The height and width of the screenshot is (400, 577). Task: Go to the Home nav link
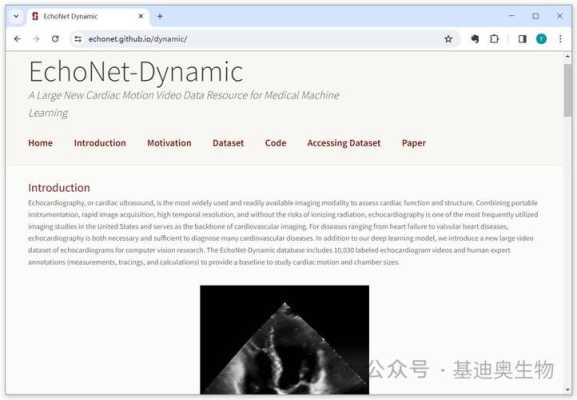[x=40, y=143]
